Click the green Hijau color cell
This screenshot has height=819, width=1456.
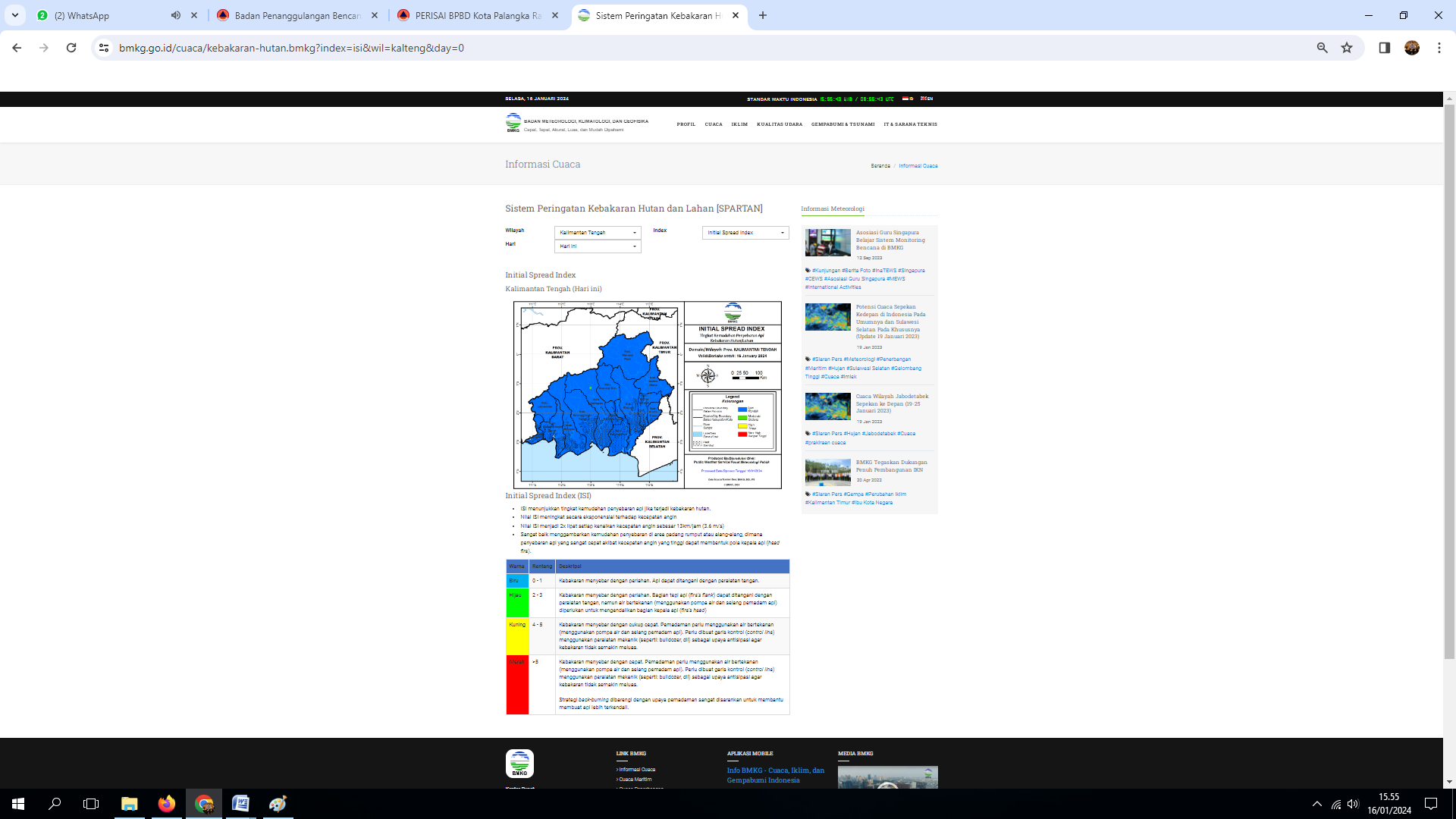click(x=517, y=603)
